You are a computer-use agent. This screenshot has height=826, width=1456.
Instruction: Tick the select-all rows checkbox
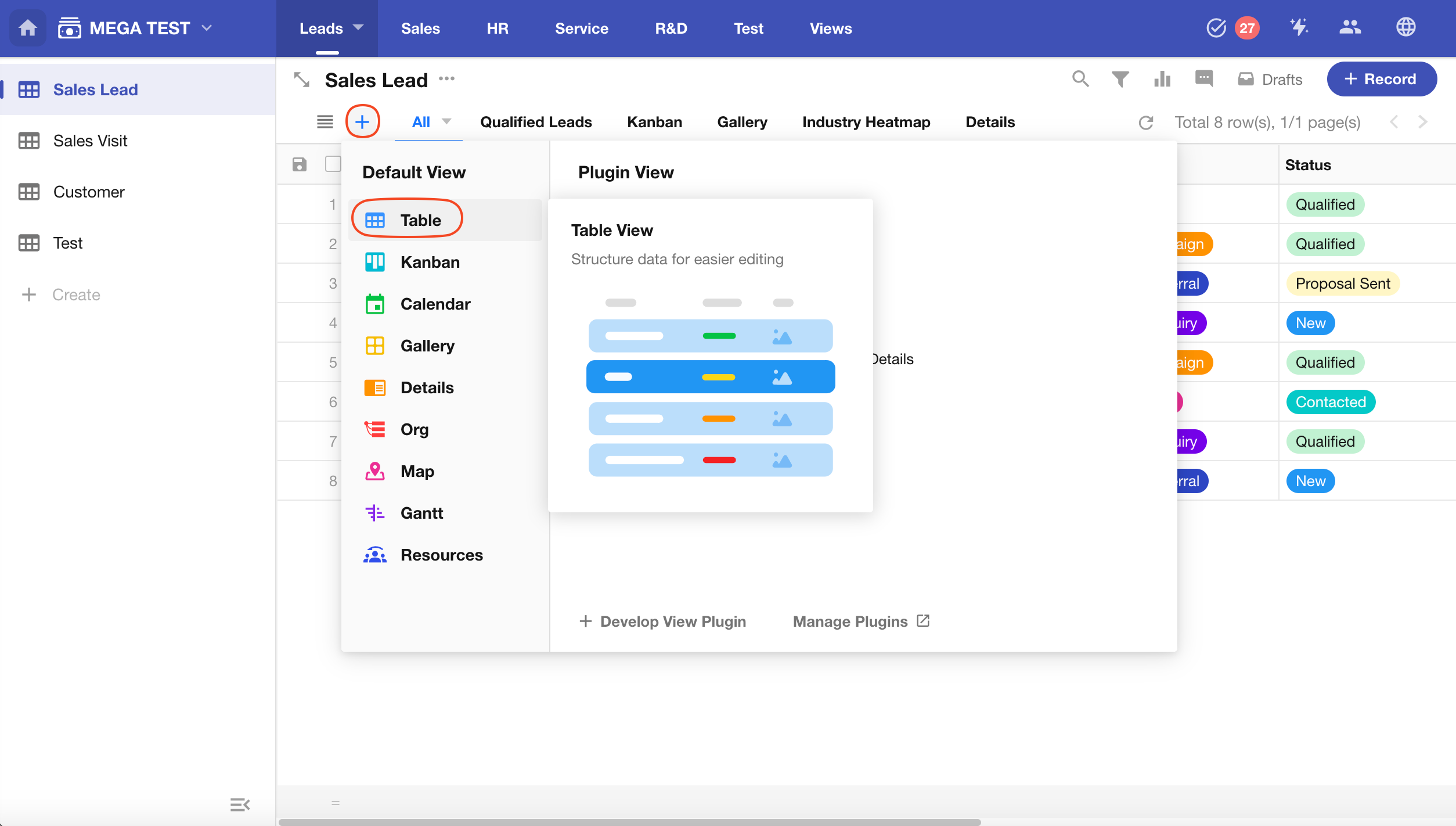coord(333,164)
